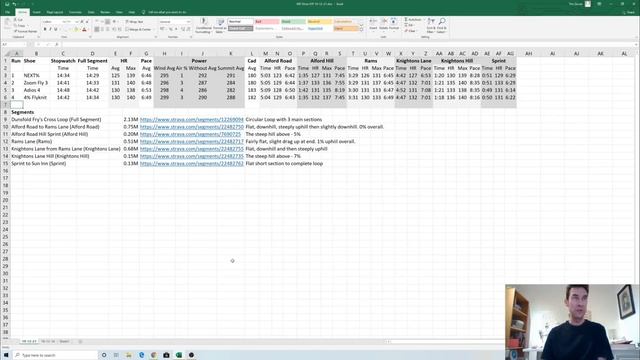Select the '4% Flyknit' shoe cell
The image size is (640, 360).
pos(36,98)
